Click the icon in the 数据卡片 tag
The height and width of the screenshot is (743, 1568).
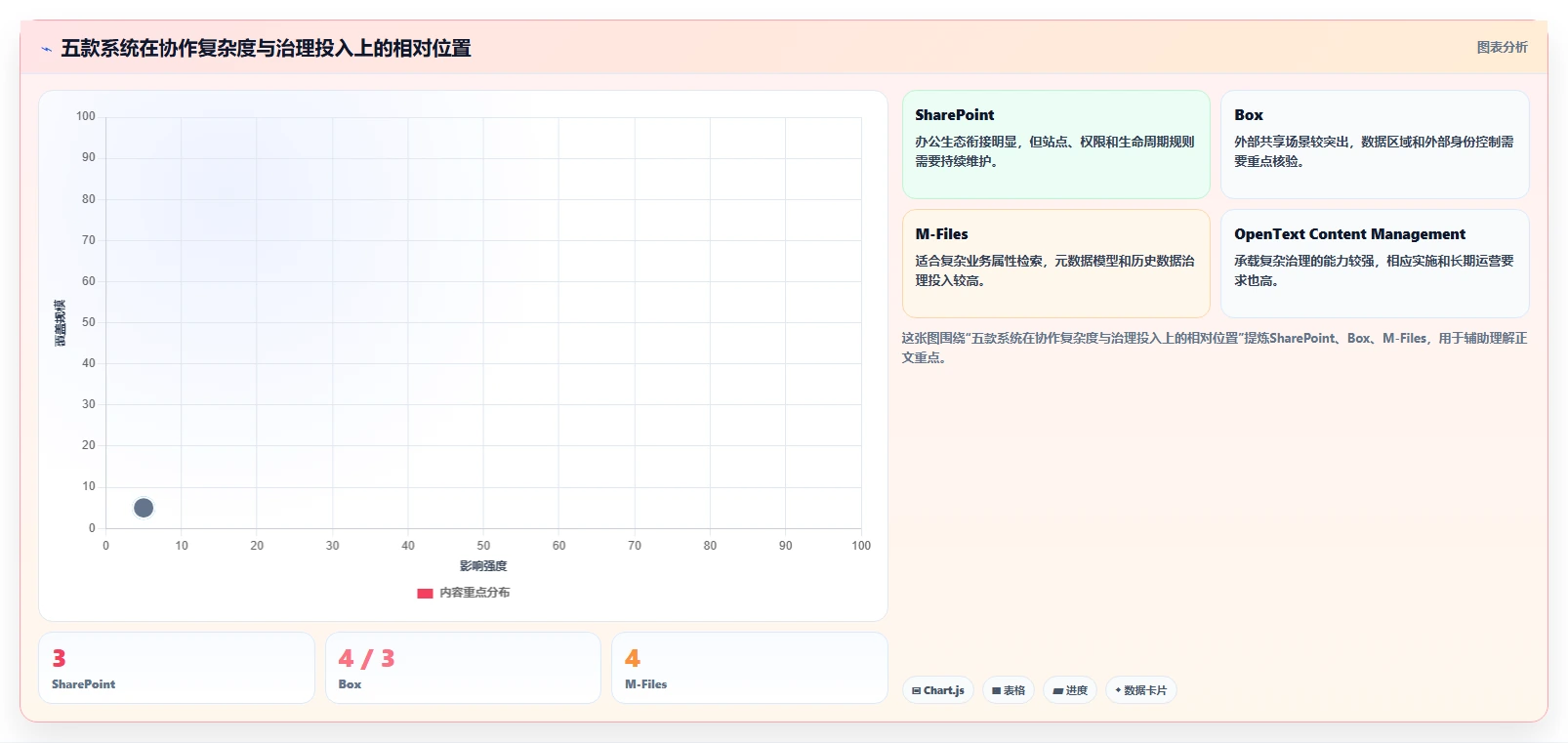[1118, 690]
